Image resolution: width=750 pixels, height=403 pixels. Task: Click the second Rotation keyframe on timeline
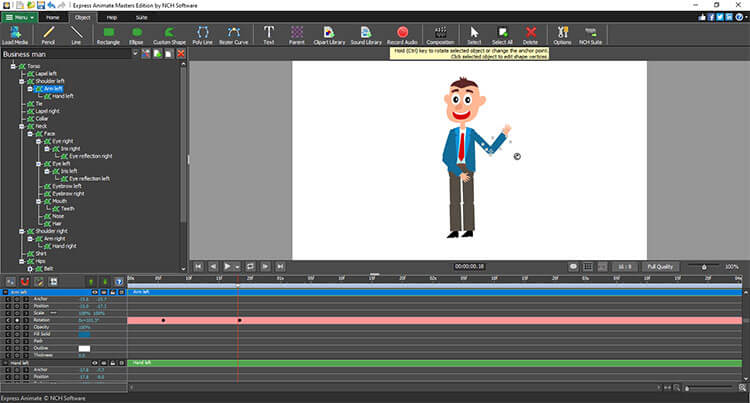239,320
